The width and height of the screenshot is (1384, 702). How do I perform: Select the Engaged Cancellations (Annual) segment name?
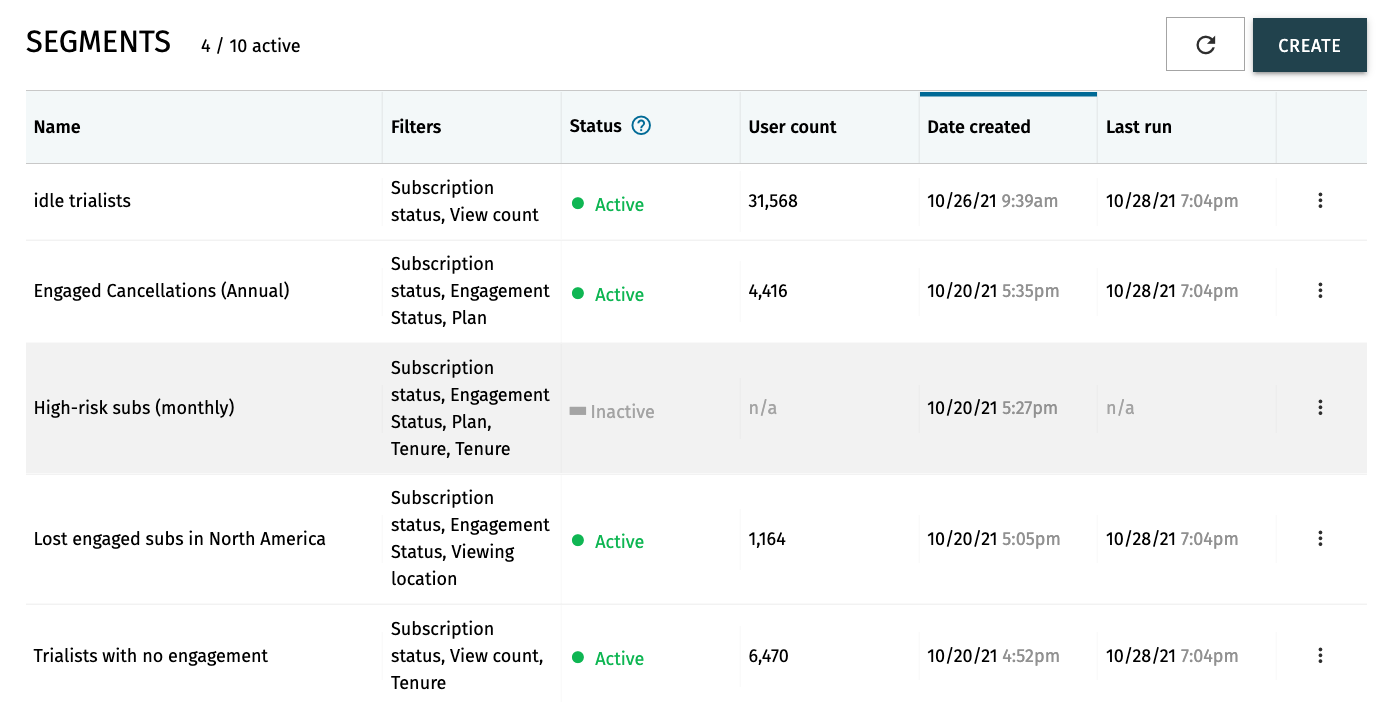pyautogui.click(x=162, y=291)
